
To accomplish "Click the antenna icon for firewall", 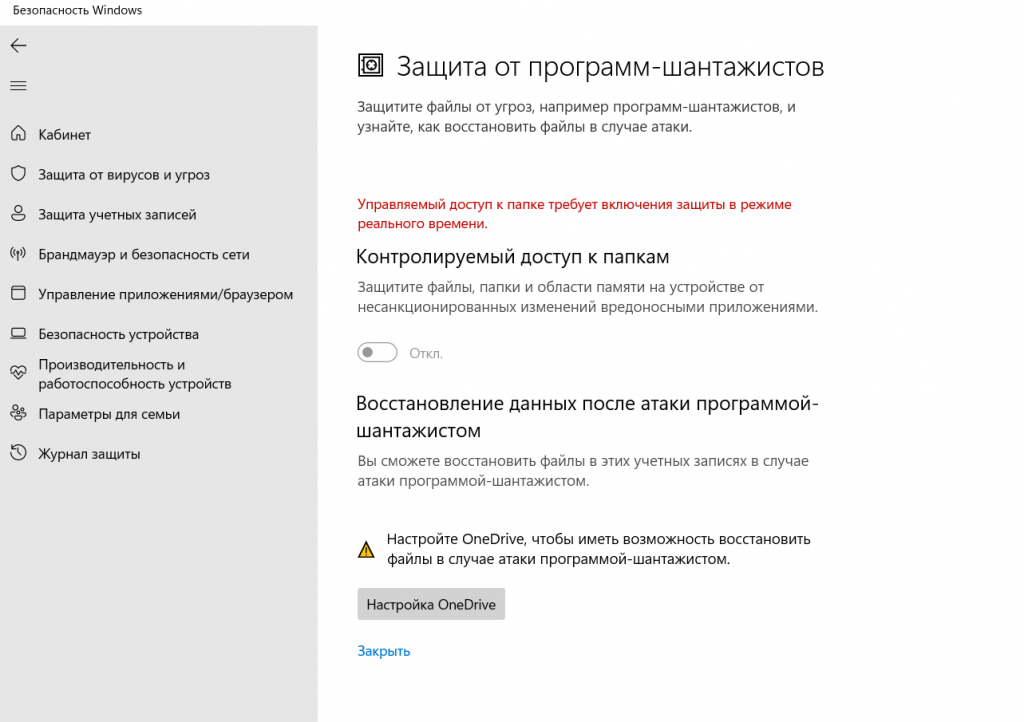I will coord(18,253).
